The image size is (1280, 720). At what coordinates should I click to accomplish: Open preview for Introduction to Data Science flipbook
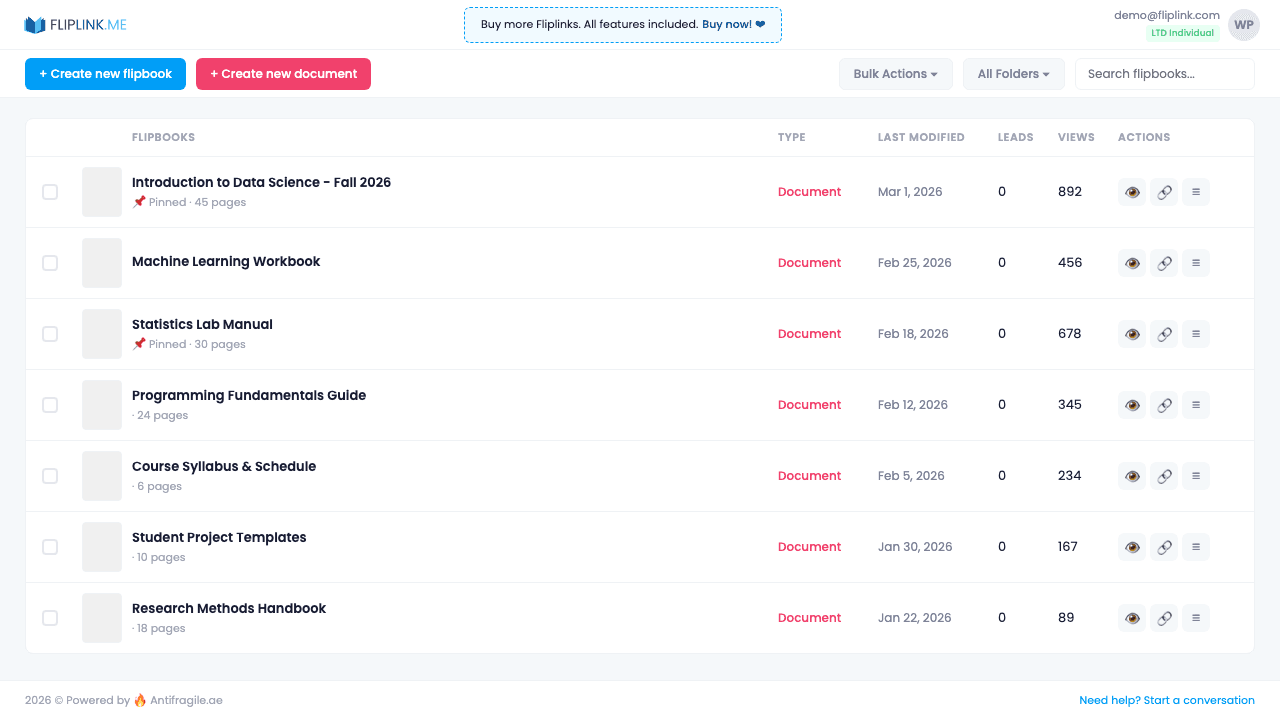(1131, 191)
